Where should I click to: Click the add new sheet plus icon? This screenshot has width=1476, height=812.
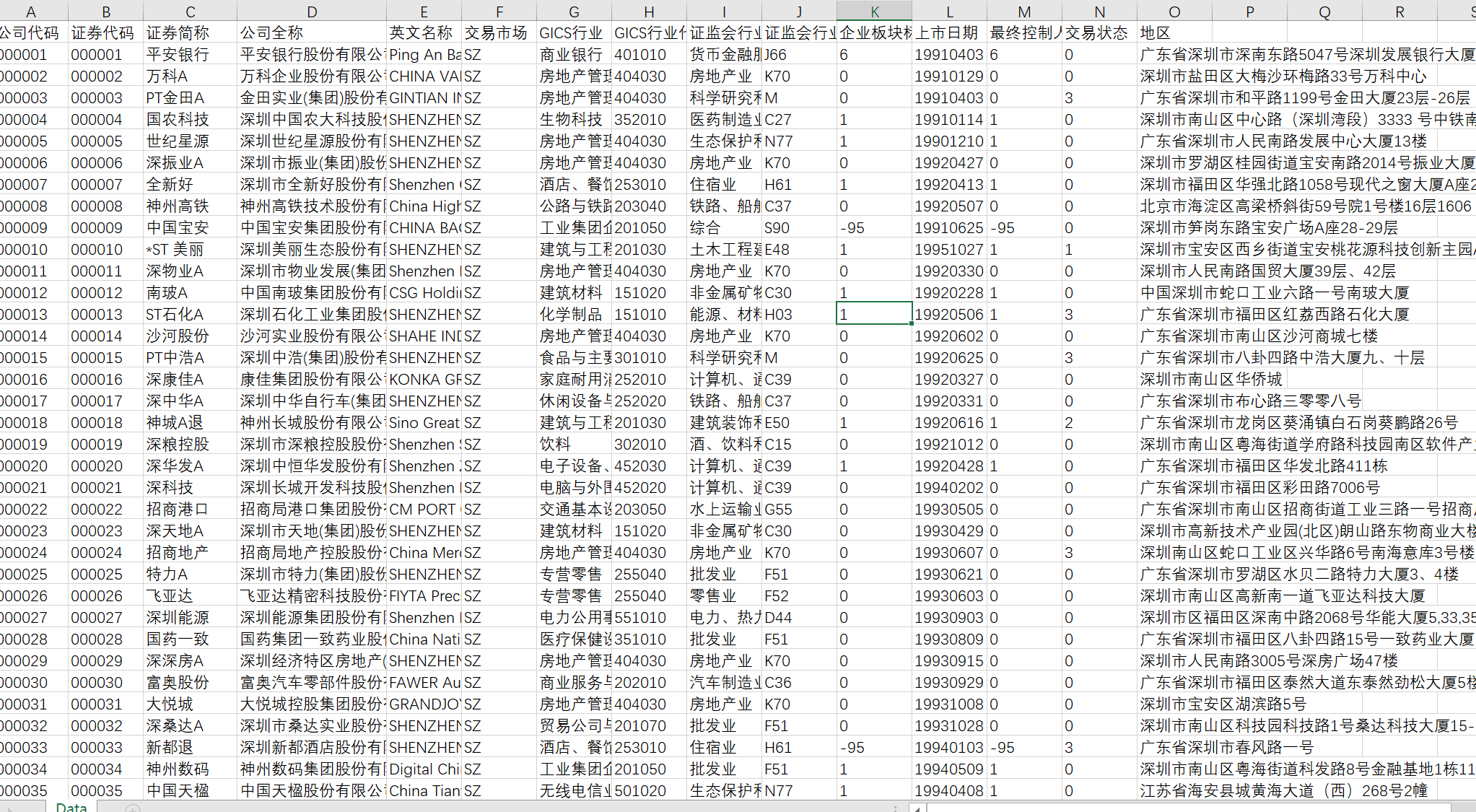pyautogui.click(x=132, y=808)
